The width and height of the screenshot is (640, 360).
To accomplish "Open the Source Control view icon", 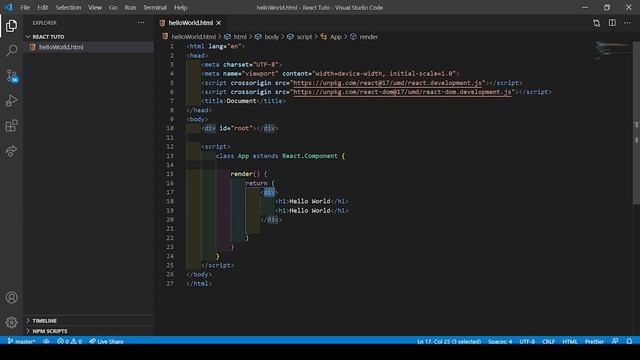I will (11, 76).
